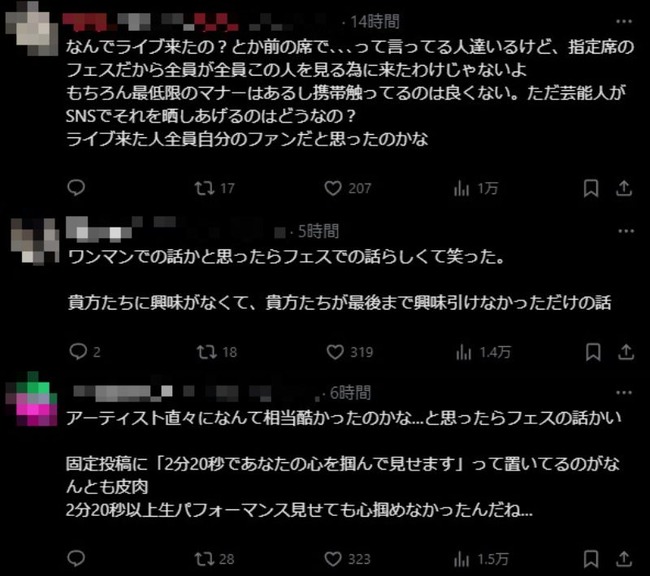Viewport: 650px width, 576px height.
Task: Open more options on 14時間 post
Action: coord(624,22)
